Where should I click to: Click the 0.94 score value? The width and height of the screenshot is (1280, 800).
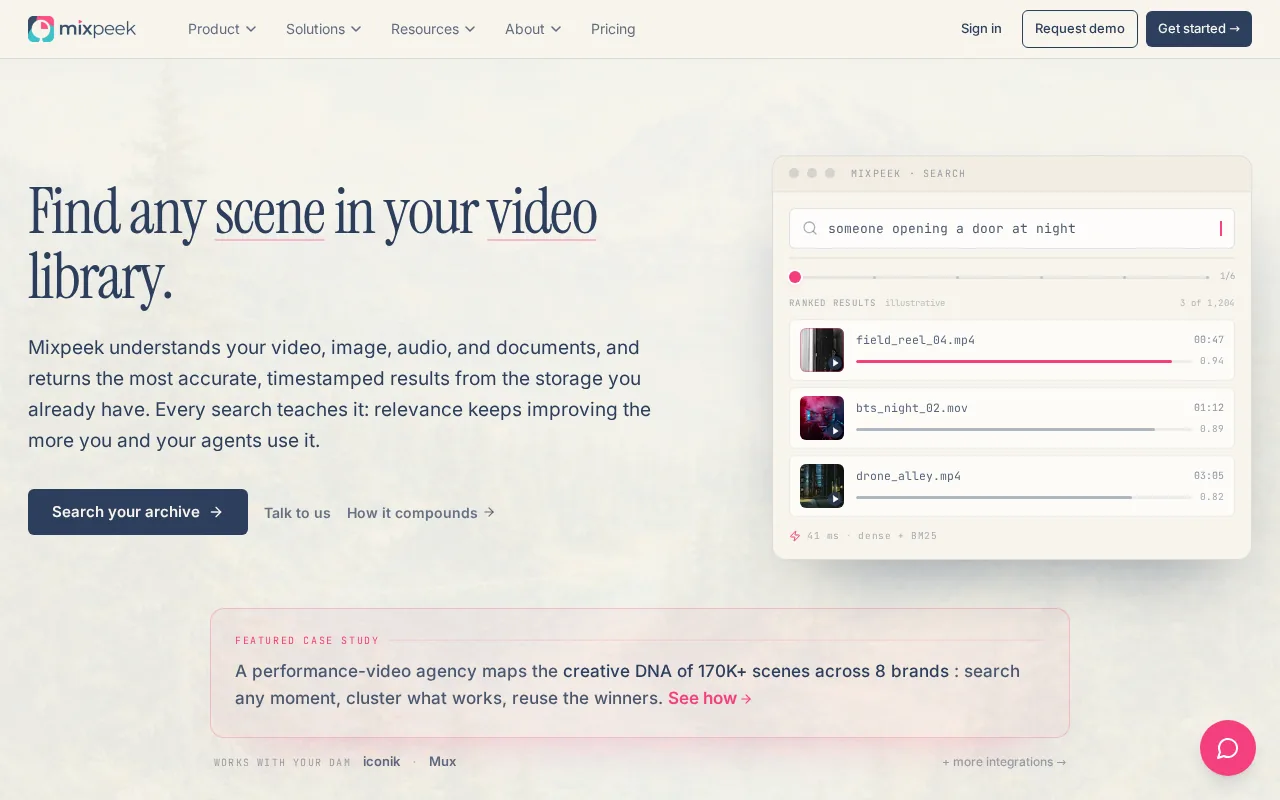tap(1211, 361)
